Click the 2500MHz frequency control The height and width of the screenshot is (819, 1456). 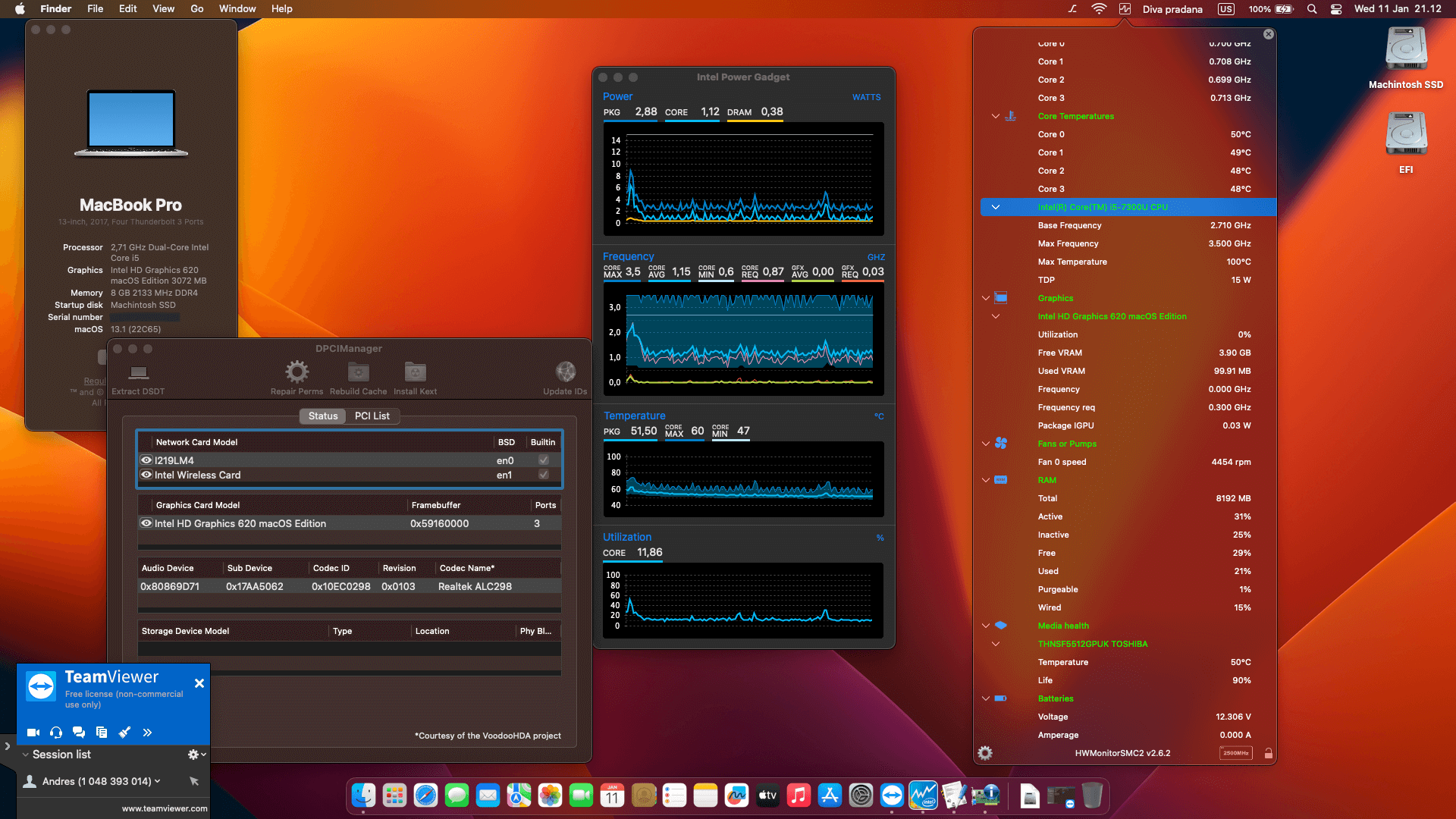click(x=1236, y=753)
